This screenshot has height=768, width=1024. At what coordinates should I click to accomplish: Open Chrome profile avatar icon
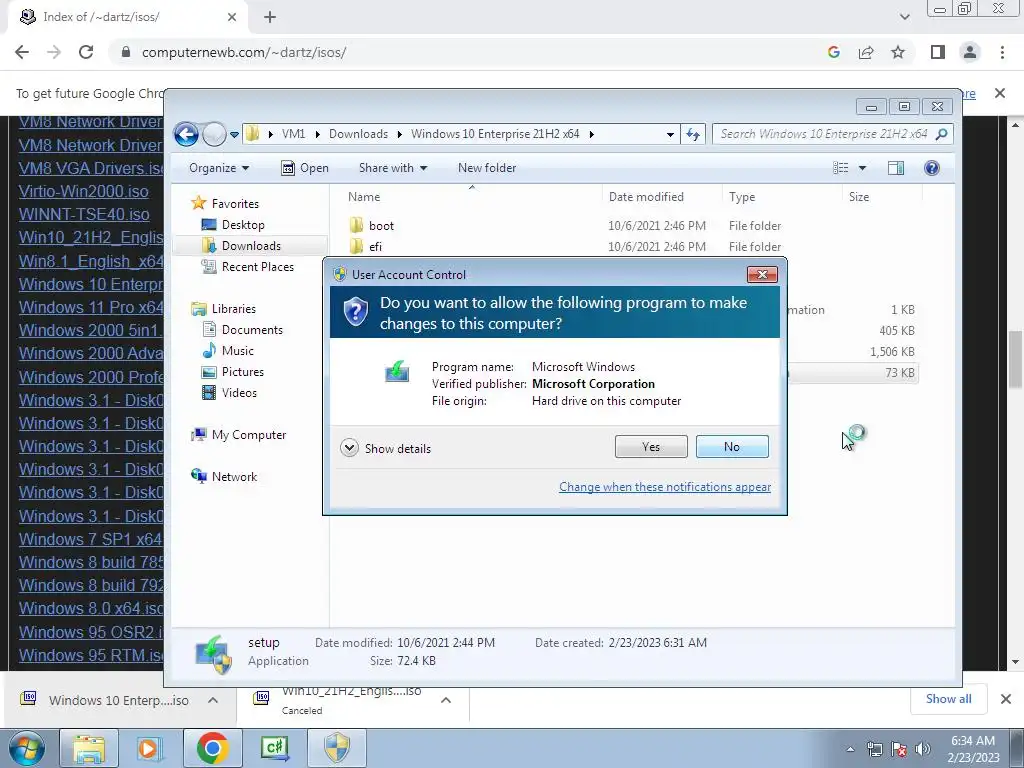point(970,52)
